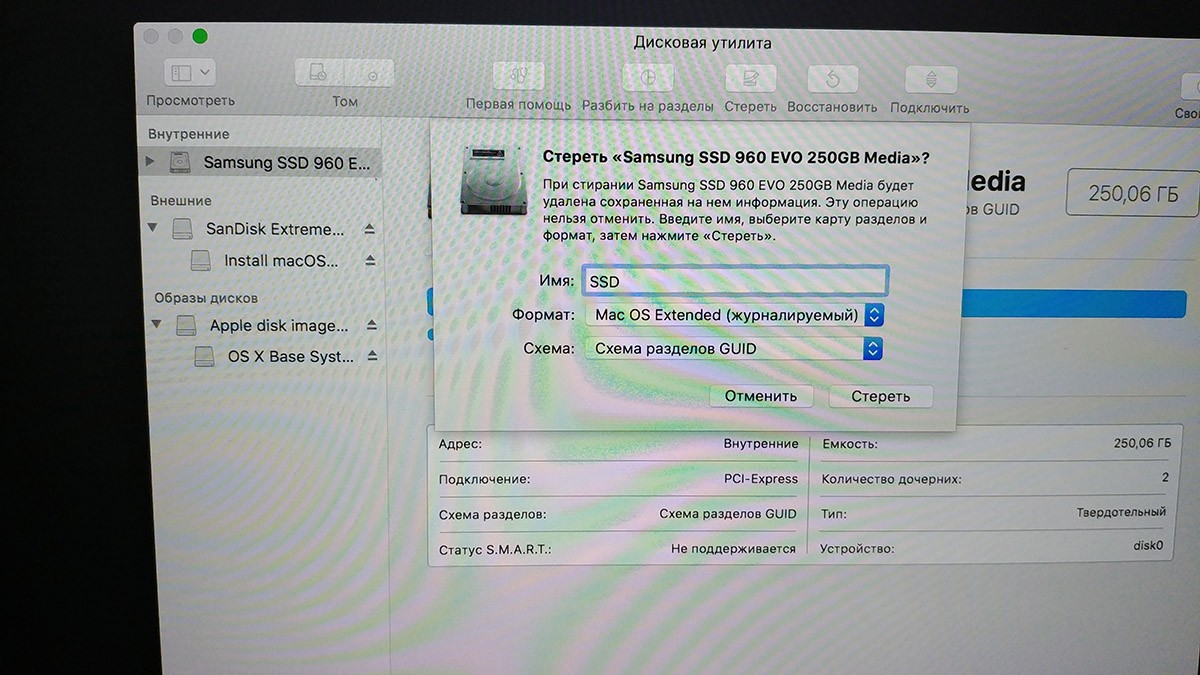Click the Просмотреть toolbar label
This screenshot has width=1200, height=675.
[x=191, y=100]
